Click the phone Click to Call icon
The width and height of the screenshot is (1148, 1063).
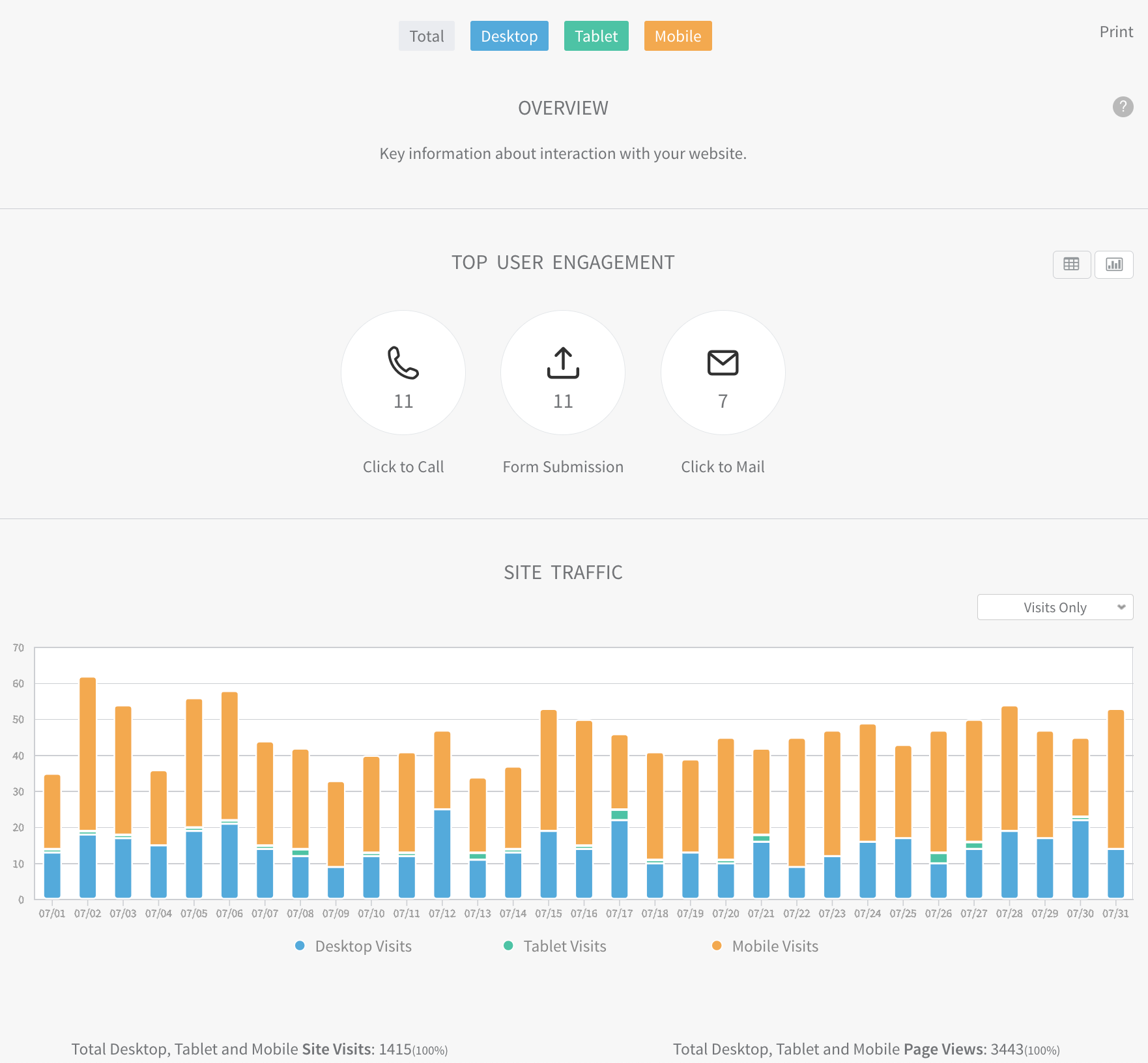[x=403, y=363]
